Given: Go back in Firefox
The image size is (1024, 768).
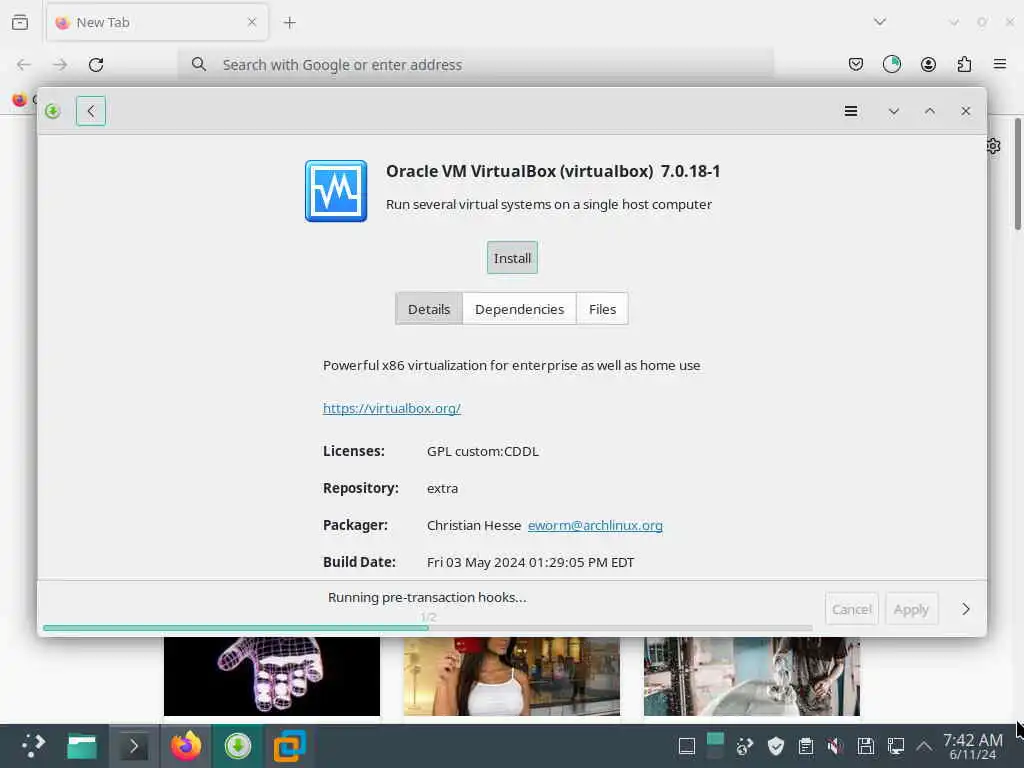Looking at the screenshot, I should [24, 65].
